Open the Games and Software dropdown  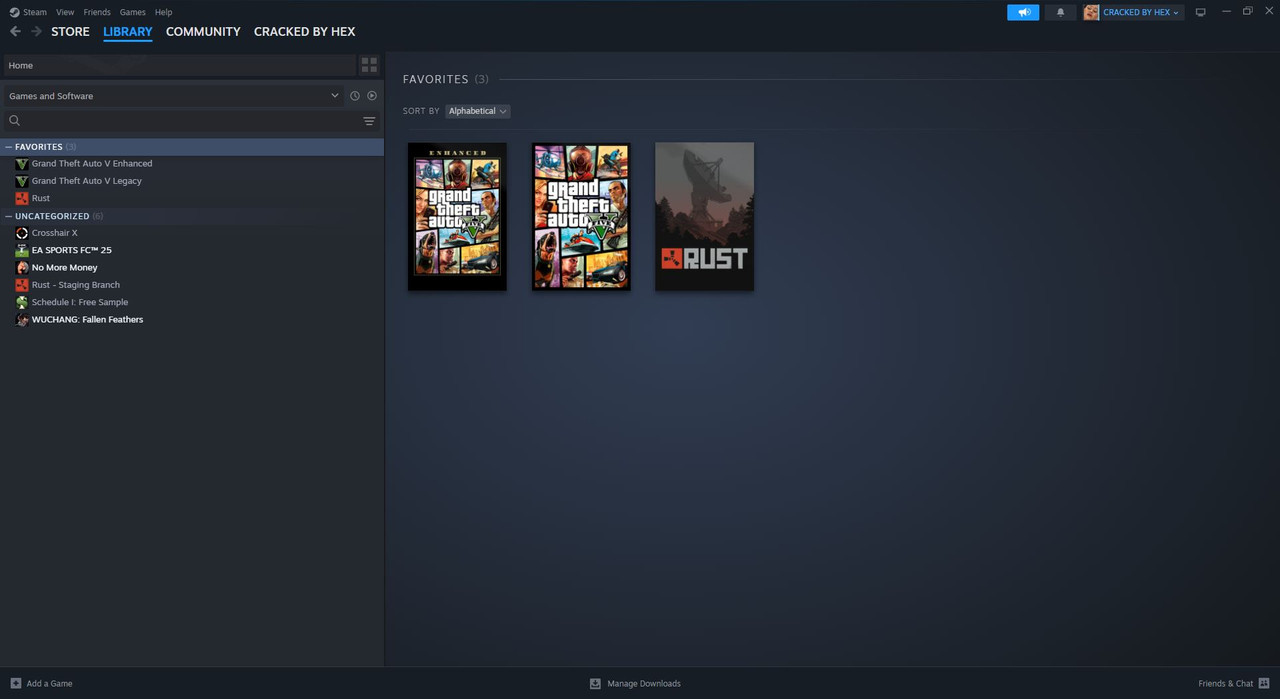[x=173, y=96]
